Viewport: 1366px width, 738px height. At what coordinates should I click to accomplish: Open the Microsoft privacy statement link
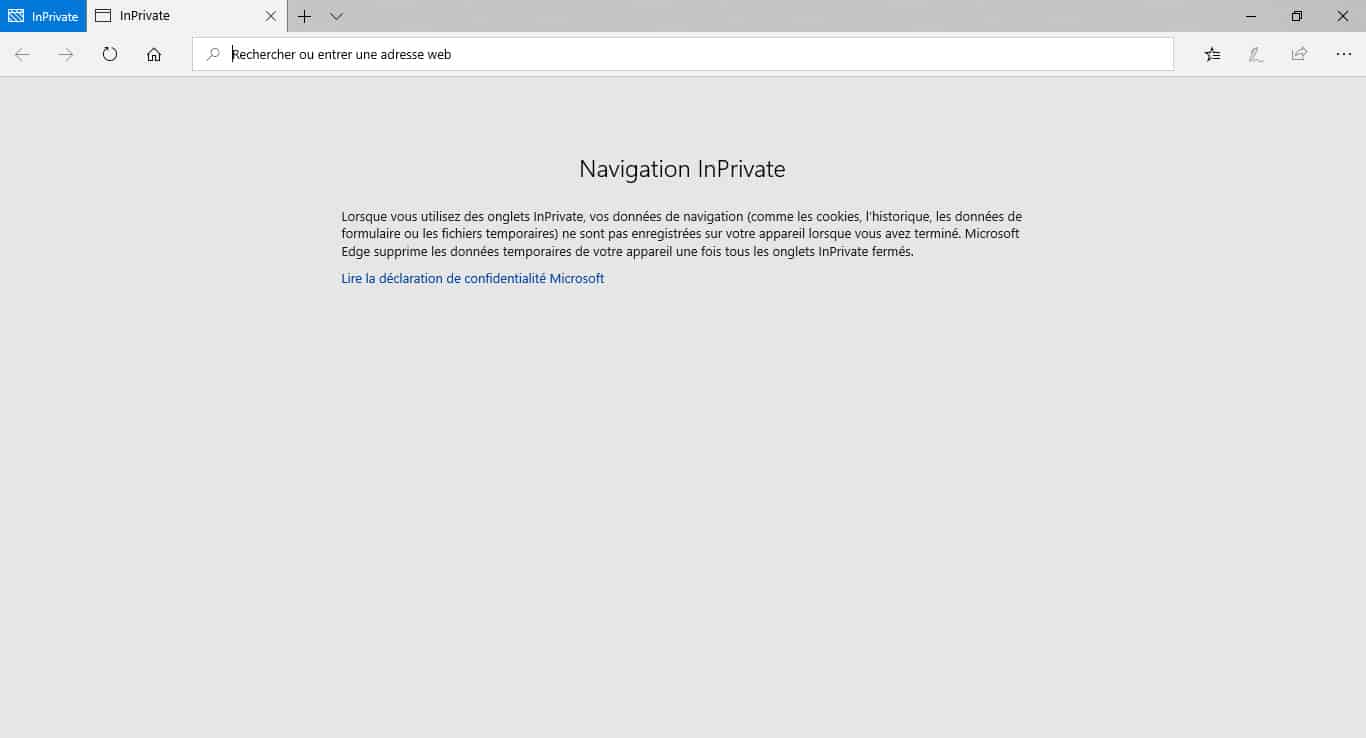pos(473,279)
